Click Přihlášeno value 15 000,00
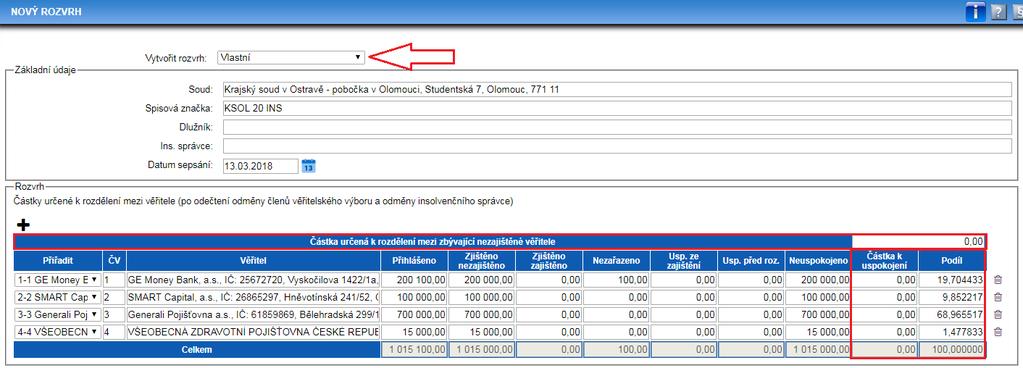 (x=414, y=331)
